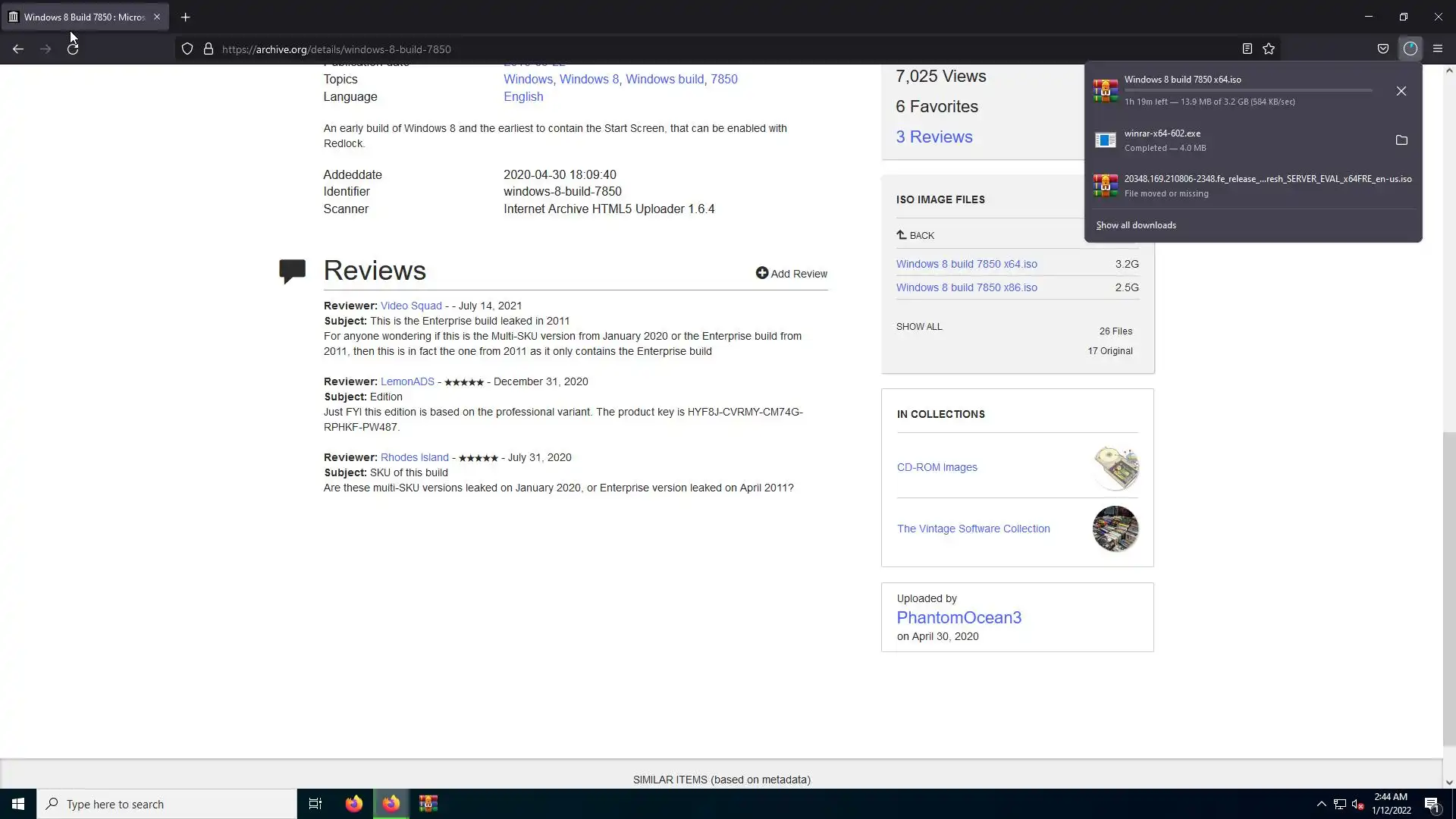Image resolution: width=1456 pixels, height=819 pixels.
Task: Open a new browser tab
Action: pos(185,17)
